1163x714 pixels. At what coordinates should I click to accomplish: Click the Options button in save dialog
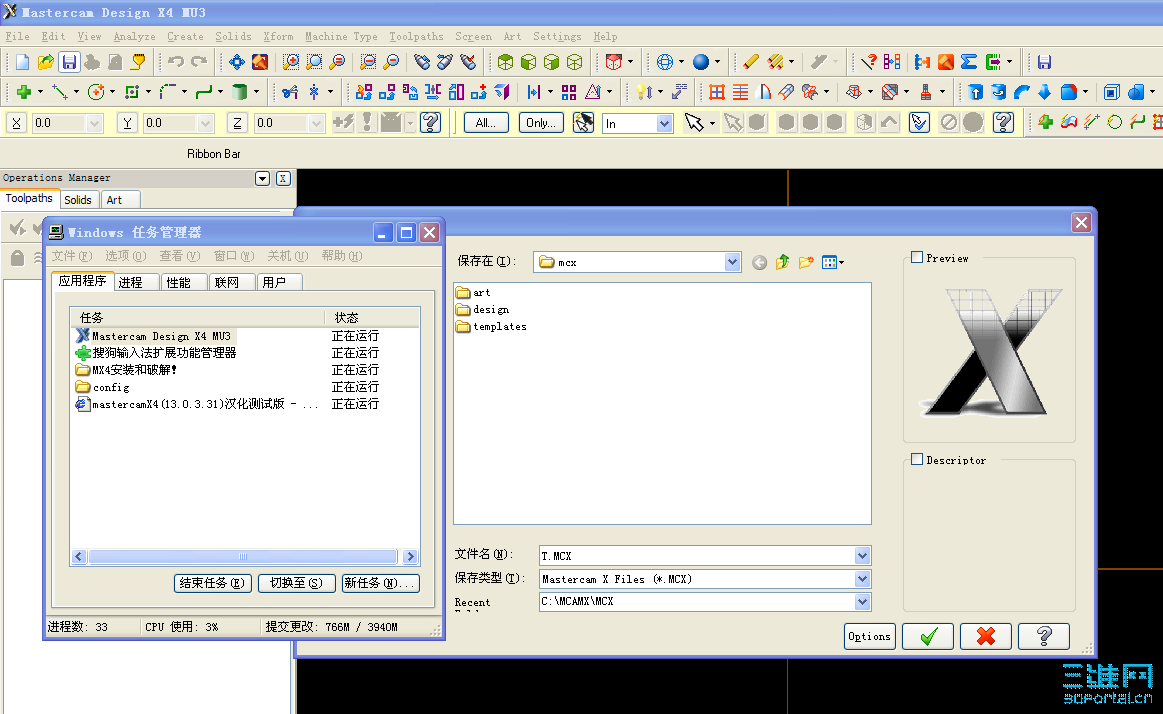(x=869, y=636)
